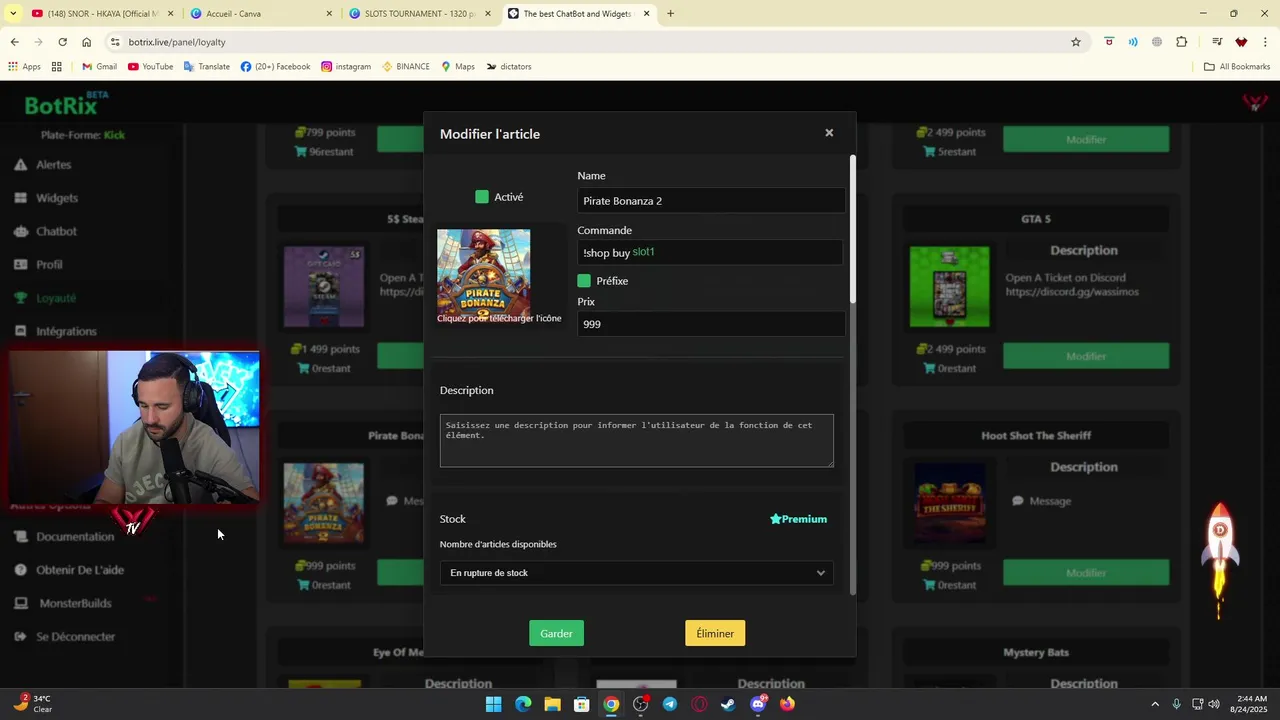Click the Commande field with !shop buy

(711, 253)
